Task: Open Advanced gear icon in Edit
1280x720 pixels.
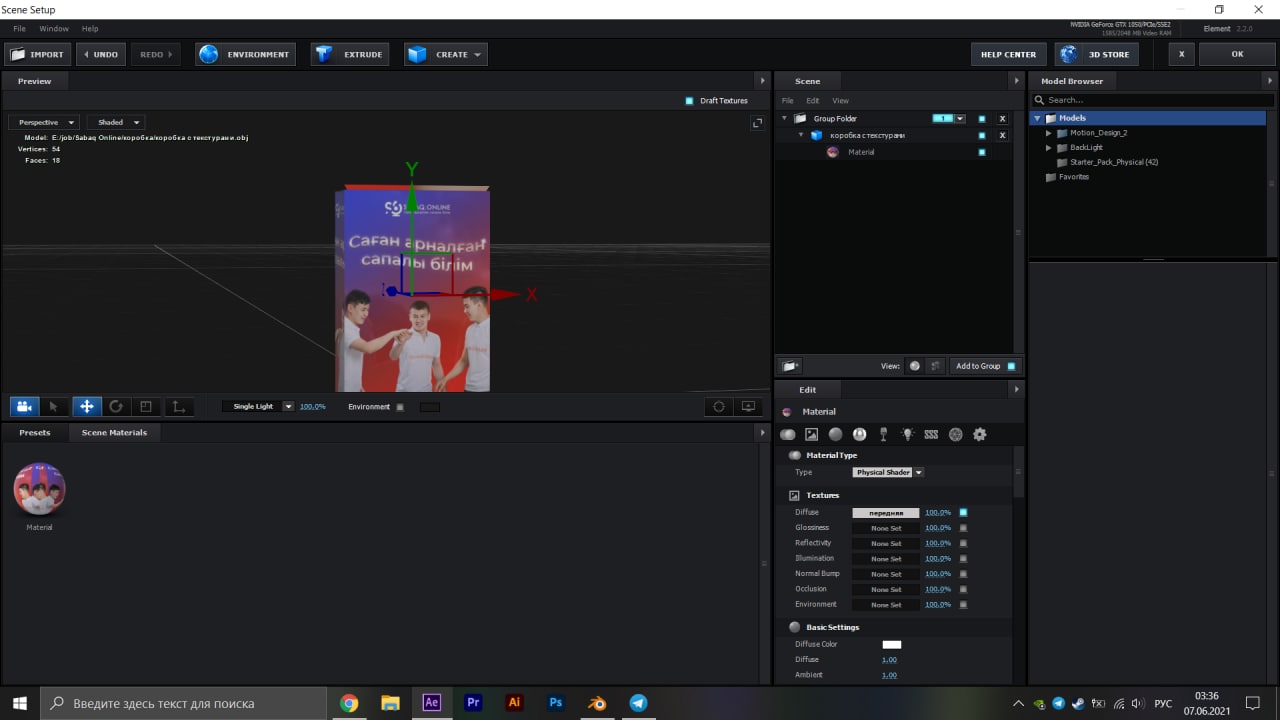Action: [x=980, y=434]
